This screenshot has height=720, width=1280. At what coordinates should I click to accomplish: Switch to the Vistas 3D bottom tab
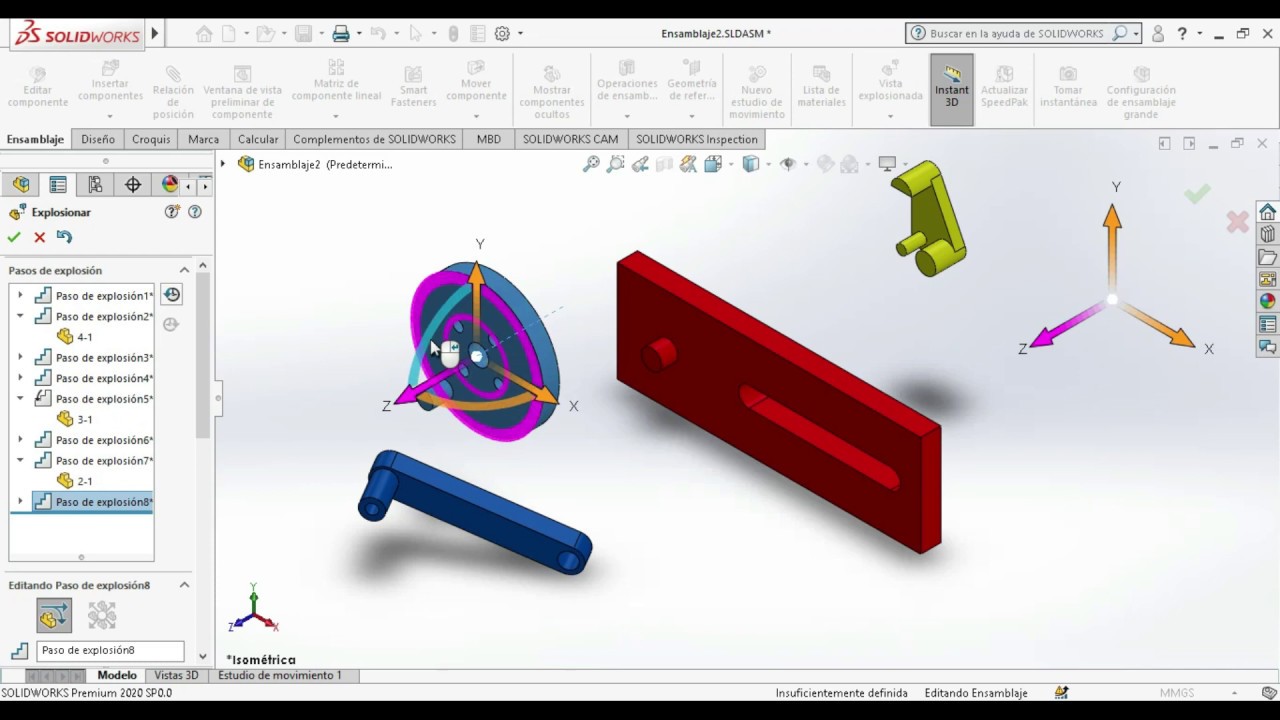point(176,675)
